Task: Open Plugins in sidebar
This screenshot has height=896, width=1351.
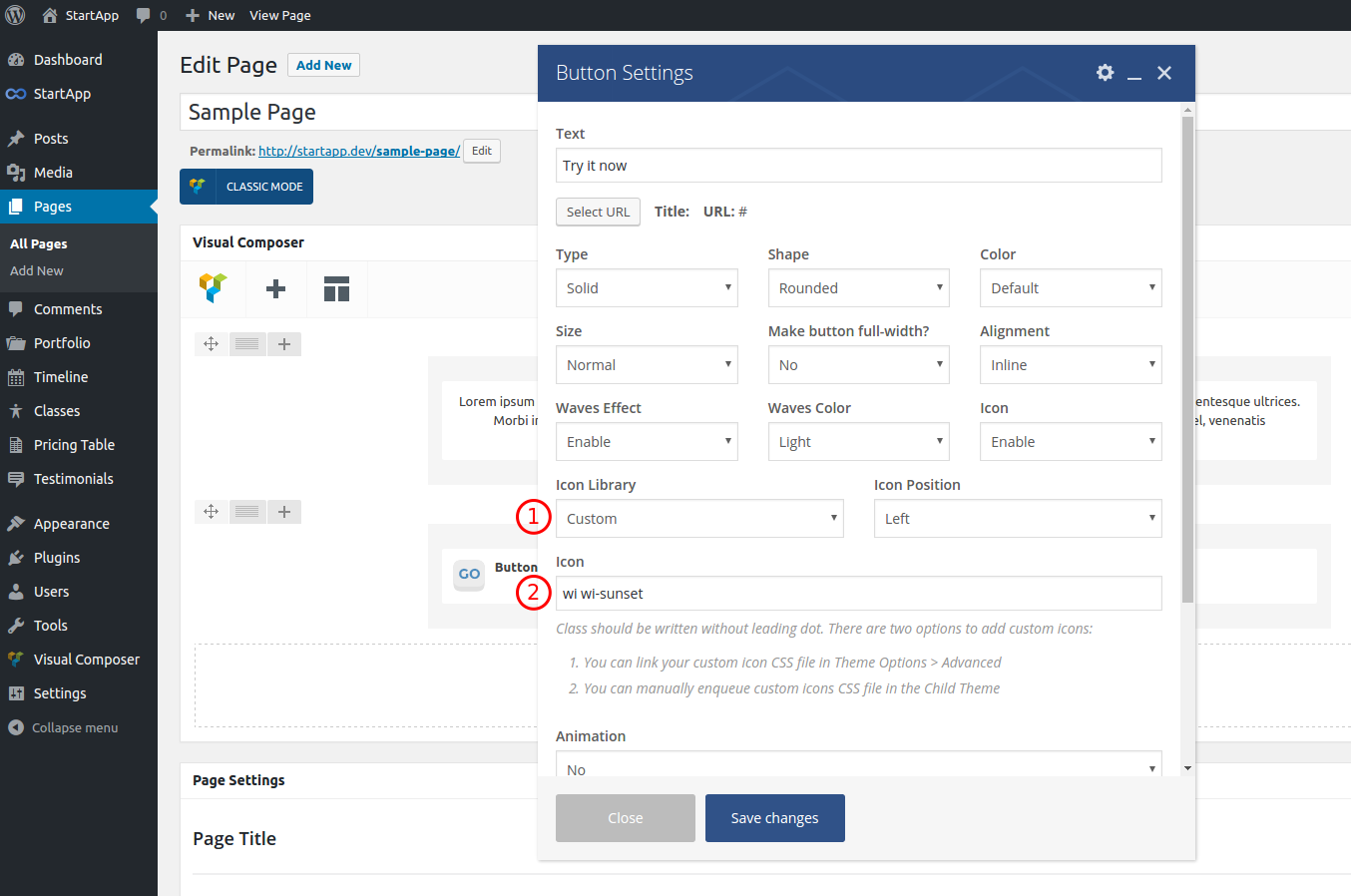Action: (79, 558)
